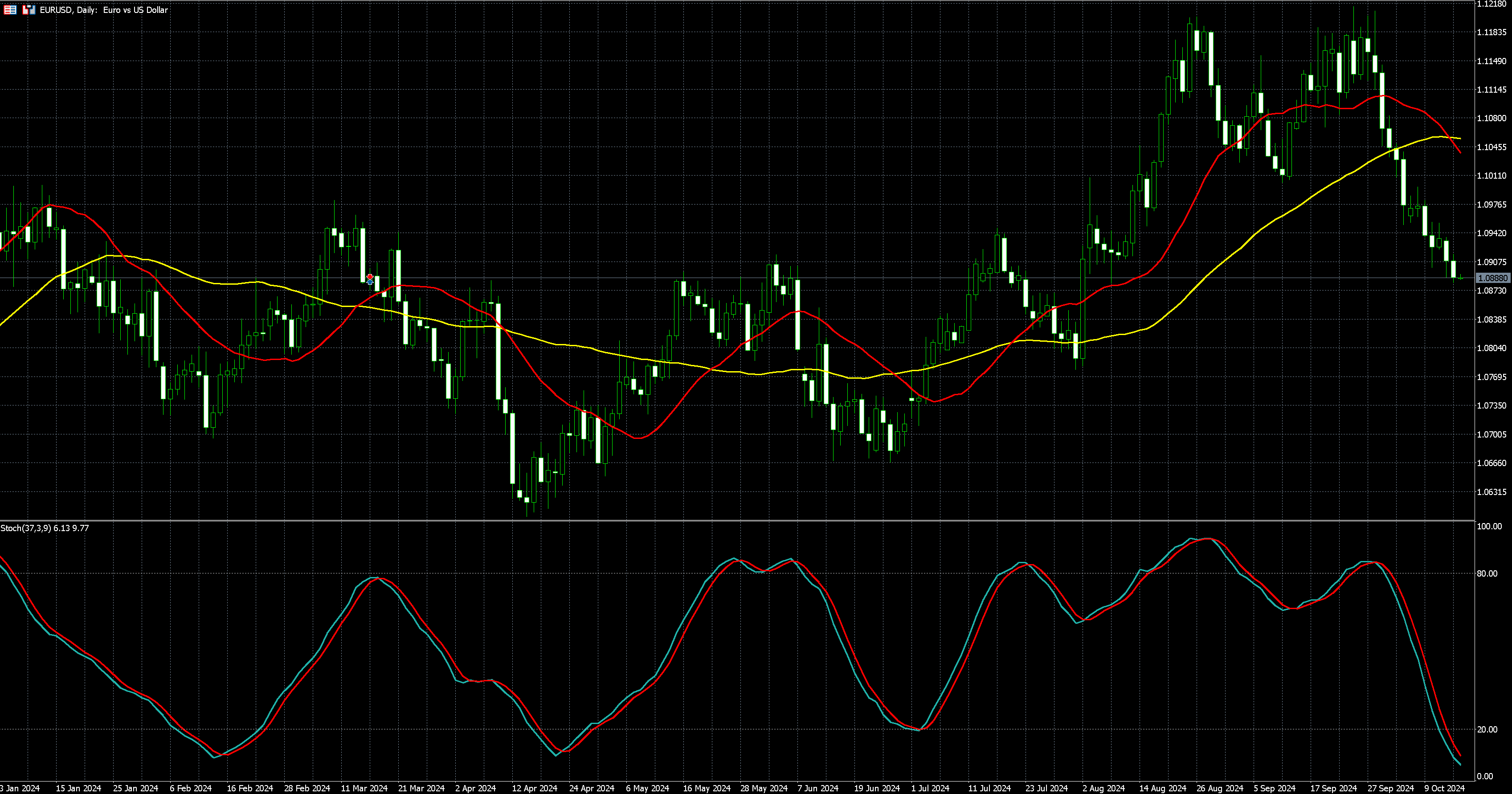Click the 80.00 stochastic level label
The width and height of the screenshot is (1512, 794).
pos(1488,573)
